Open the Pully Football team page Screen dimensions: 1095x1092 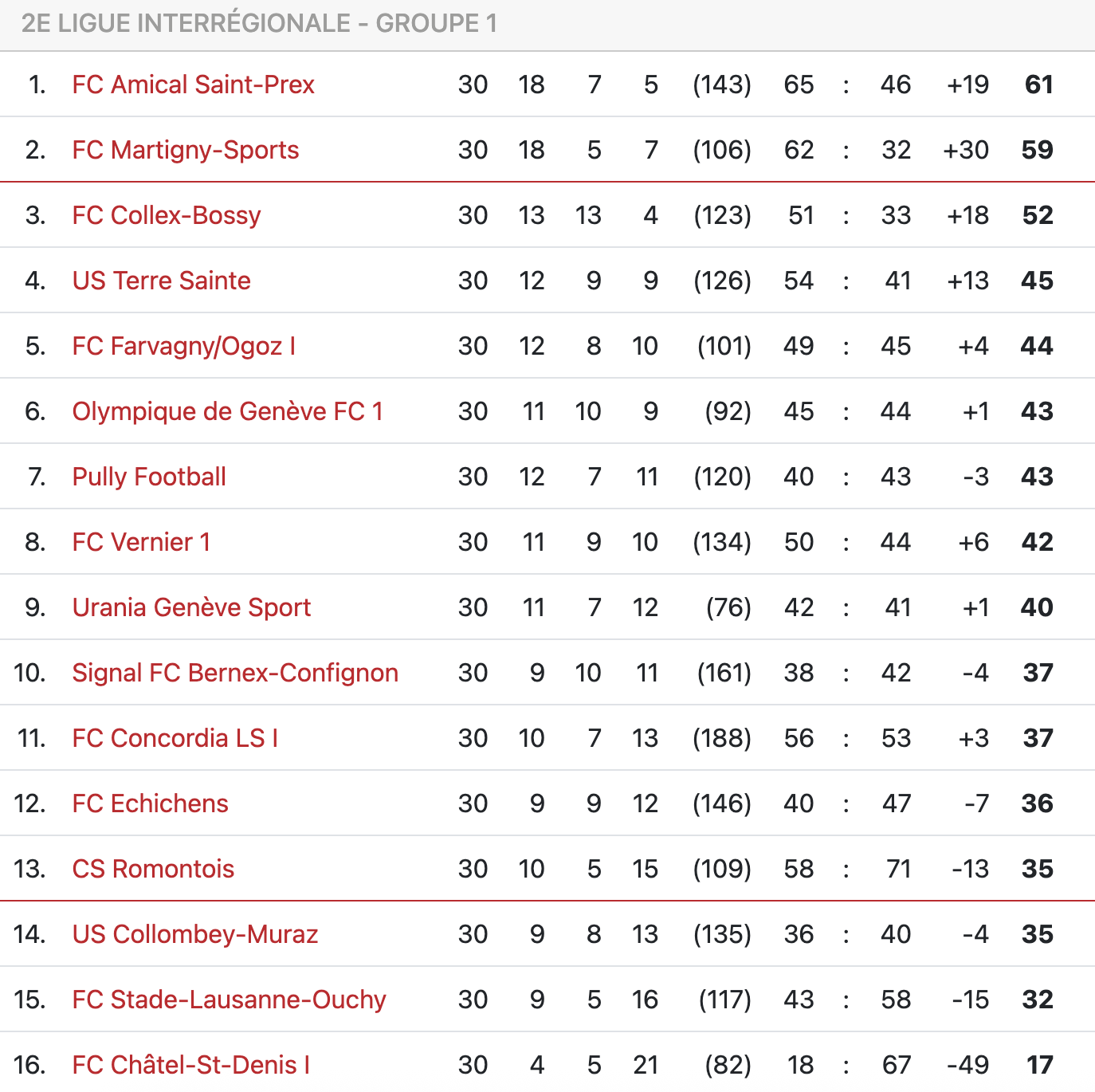149,477
